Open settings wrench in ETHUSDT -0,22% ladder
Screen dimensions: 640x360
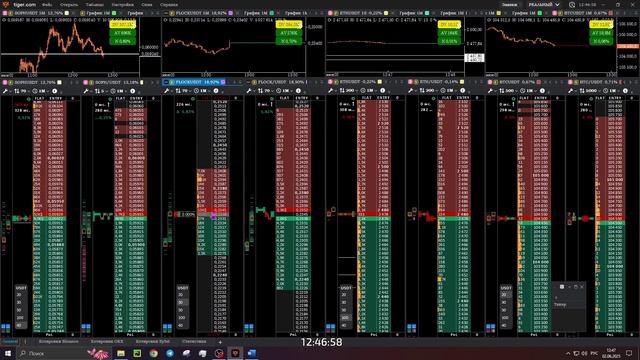(331, 91)
